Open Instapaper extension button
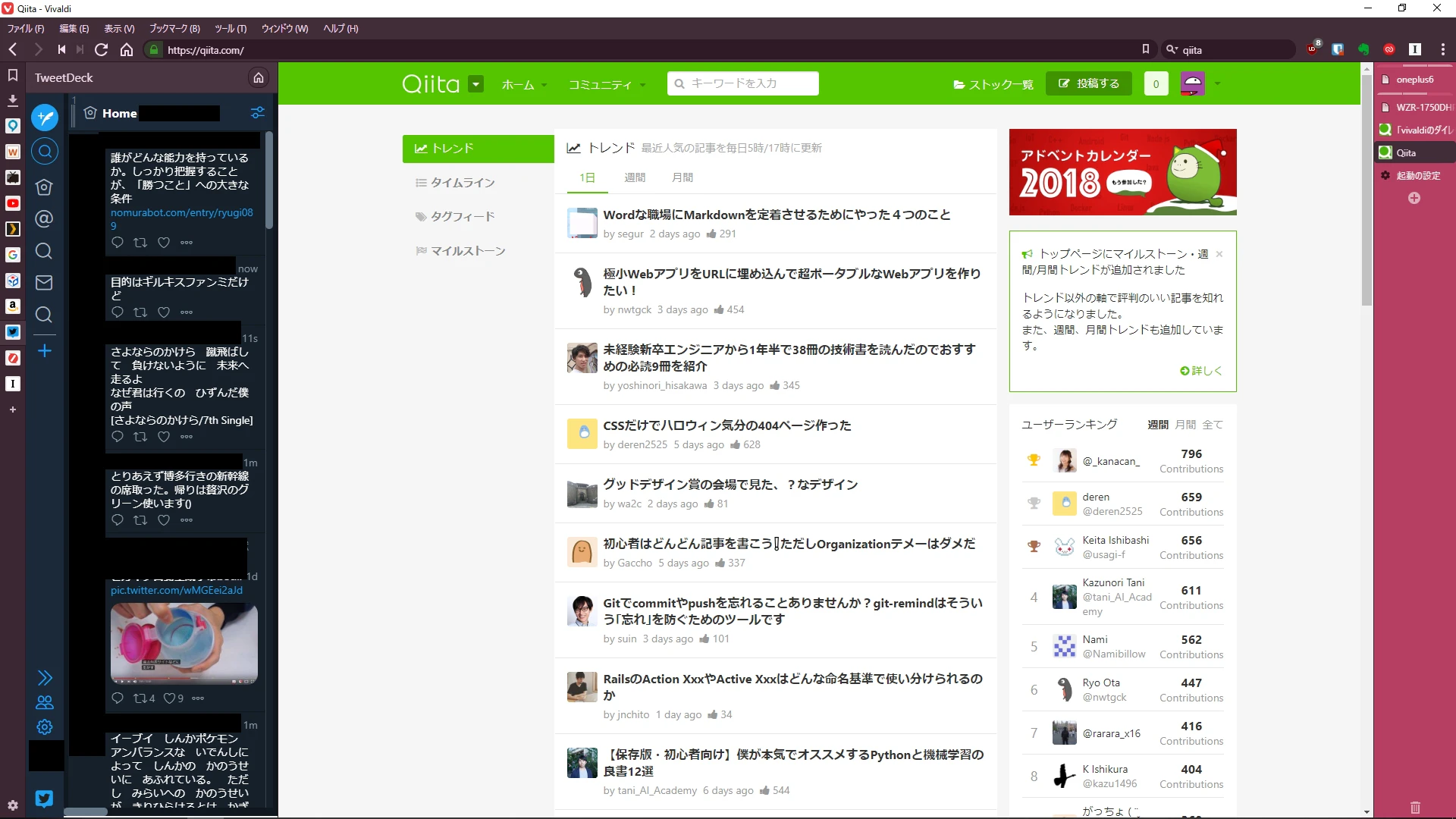The image size is (1456, 819). (1415, 49)
